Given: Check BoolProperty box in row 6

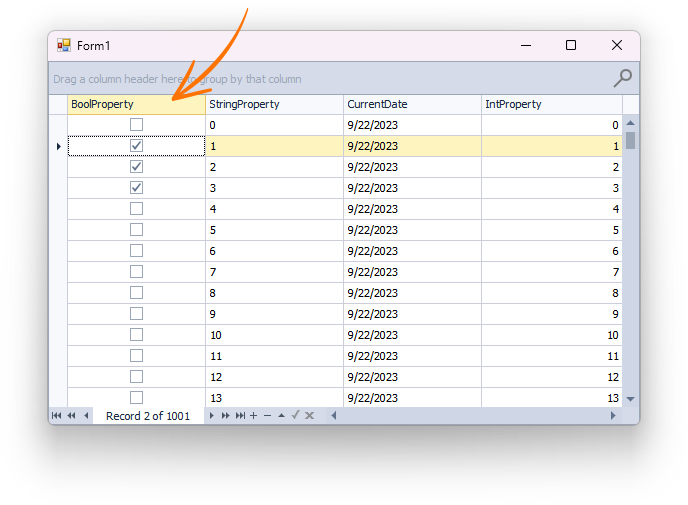Looking at the screenshot, I should (x=136, y=251).
